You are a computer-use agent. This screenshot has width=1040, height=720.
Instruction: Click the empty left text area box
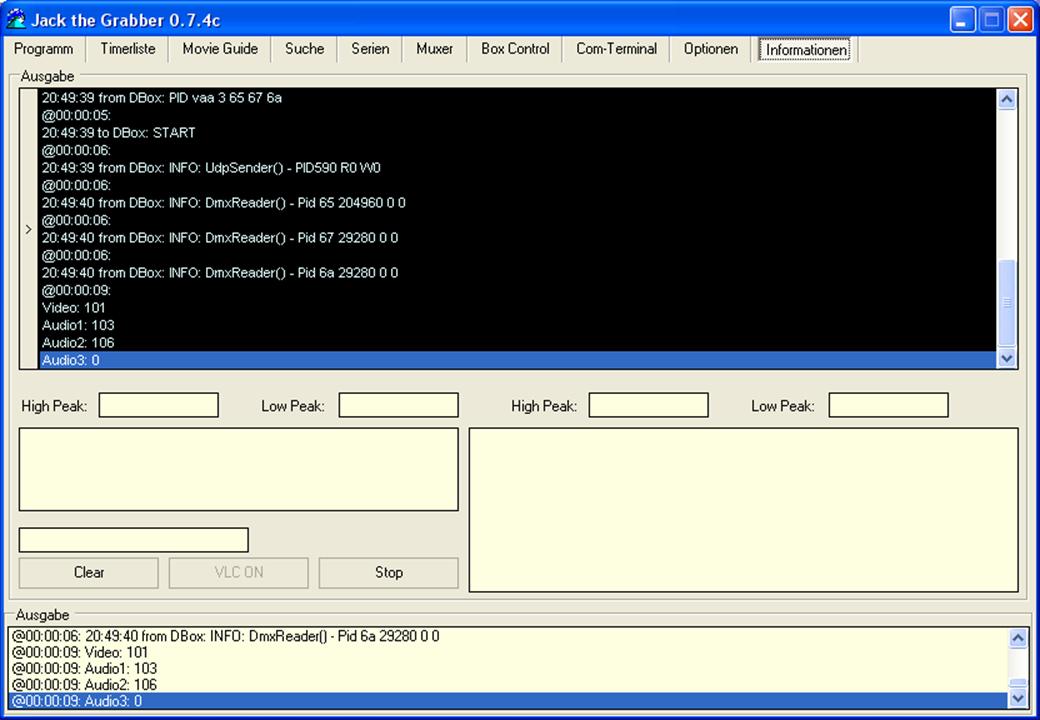pos(239,469)
